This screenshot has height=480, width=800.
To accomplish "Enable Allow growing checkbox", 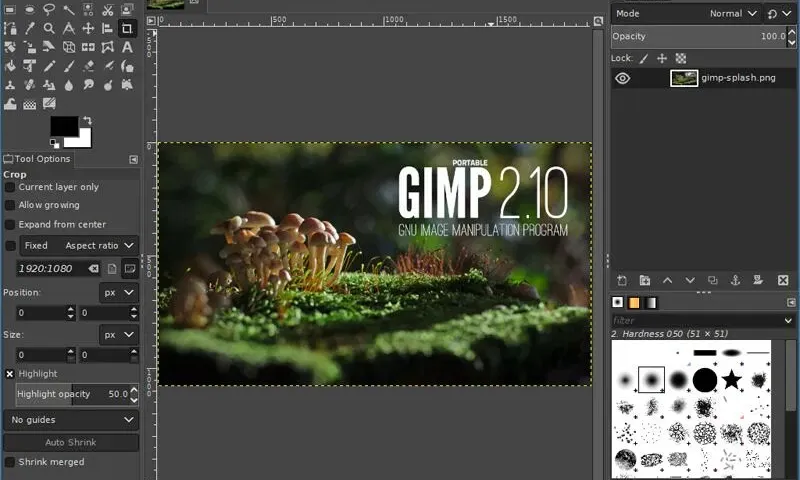I will pos(10,205).
